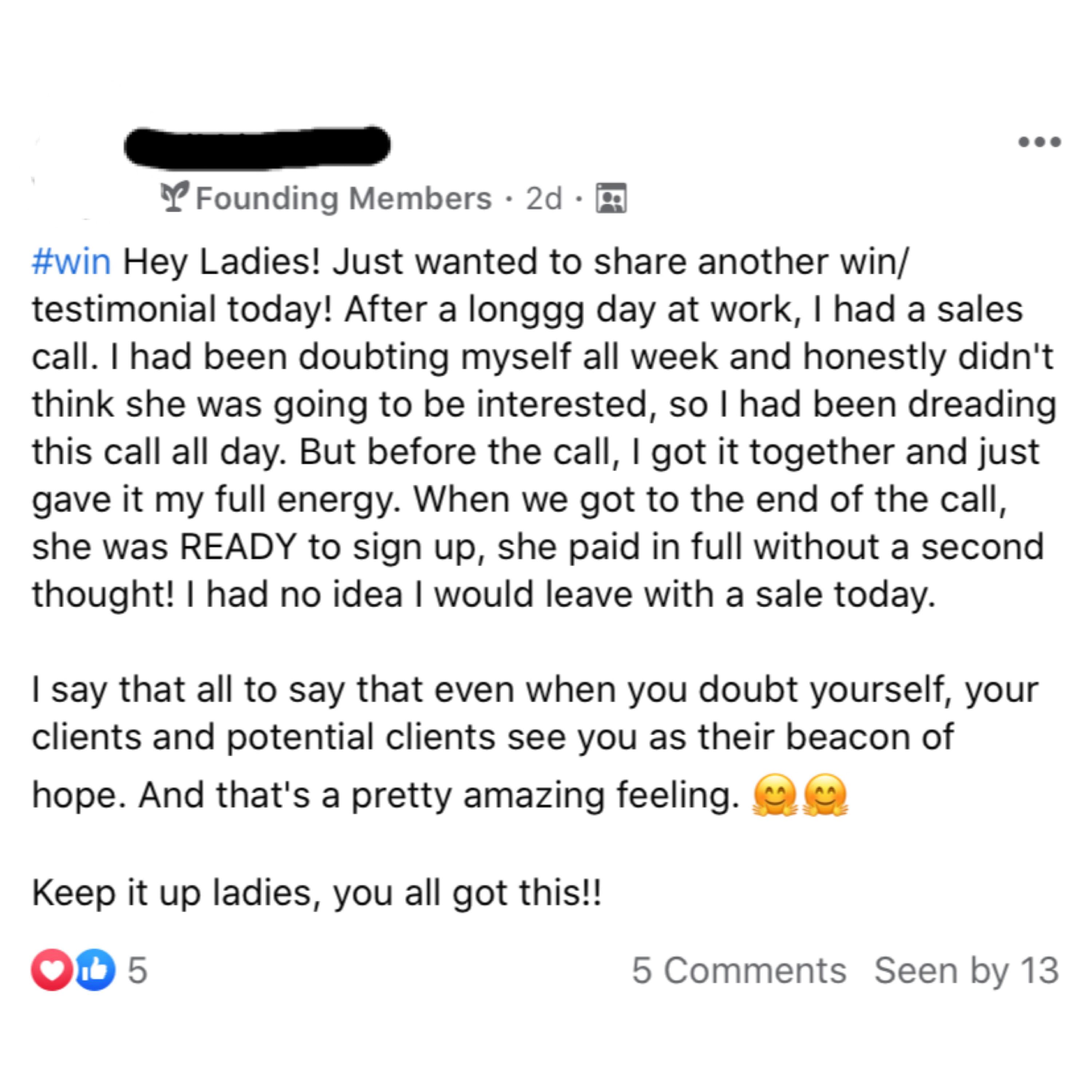Open the blacked-out author name

(257, 146)
